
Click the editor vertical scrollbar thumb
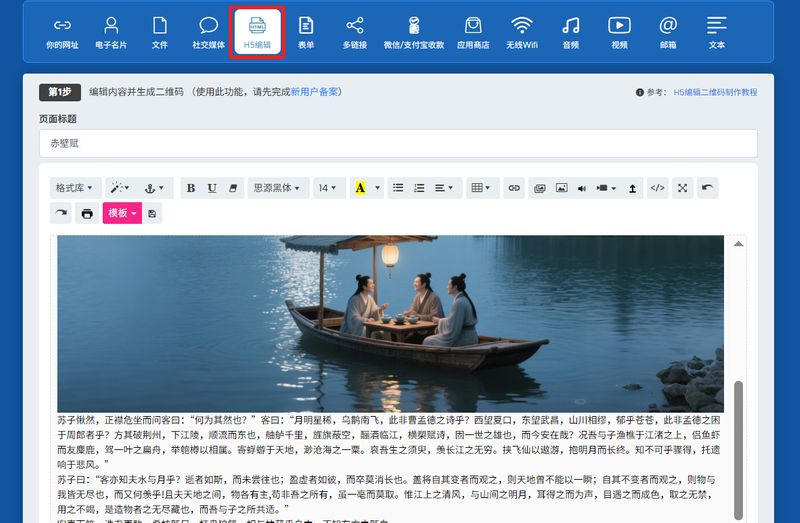tap(738, 451)
